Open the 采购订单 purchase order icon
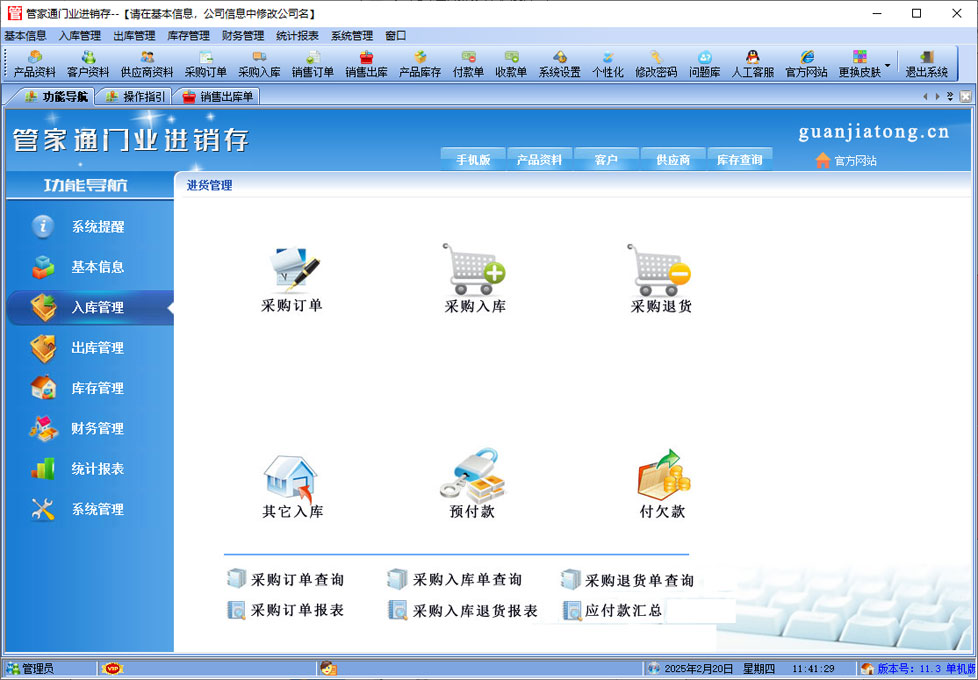This screenshot has width=978, height=680. 292,269
